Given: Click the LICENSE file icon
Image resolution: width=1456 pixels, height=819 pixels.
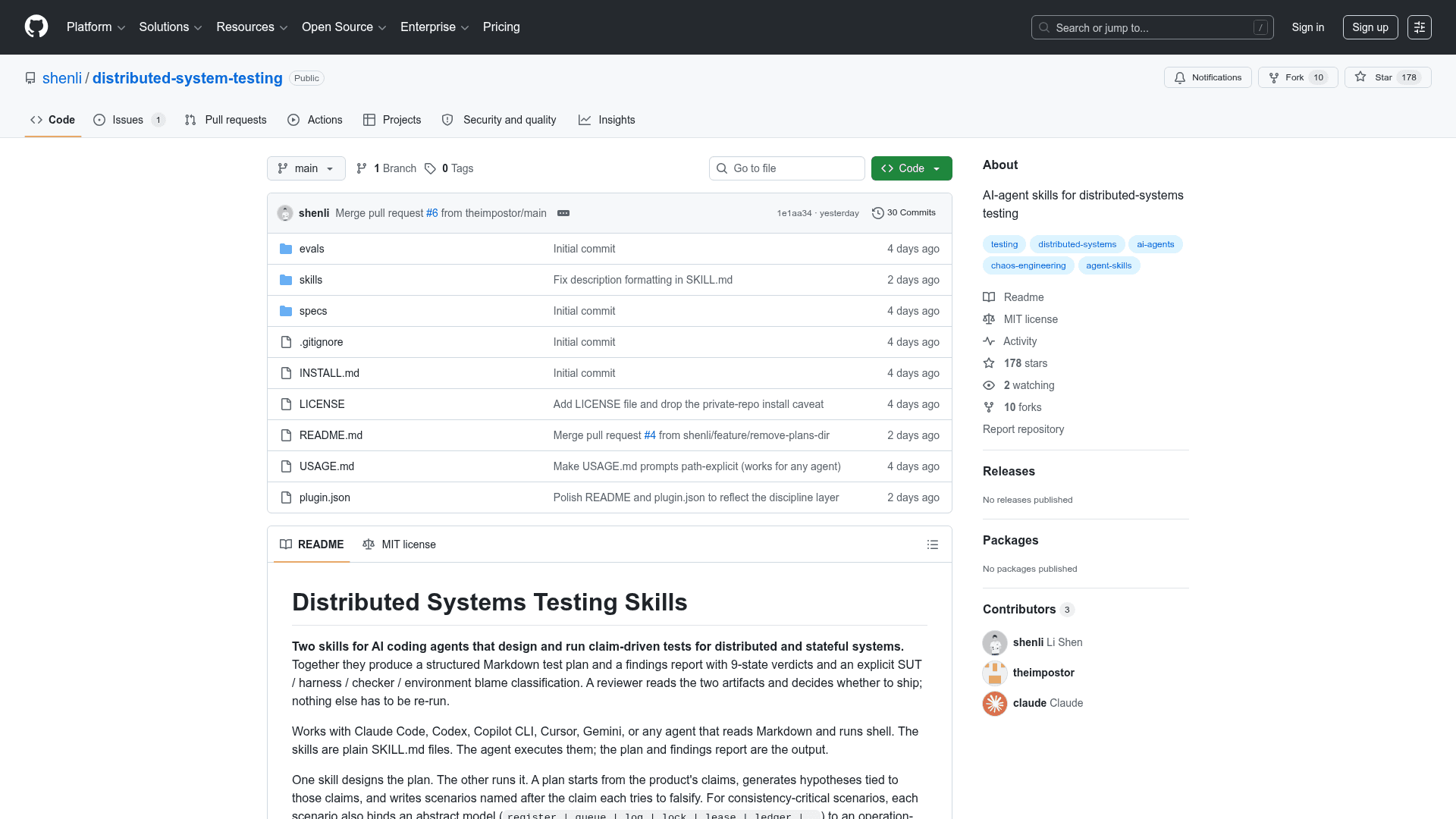Looking at the screenshot, I should 286,404.
